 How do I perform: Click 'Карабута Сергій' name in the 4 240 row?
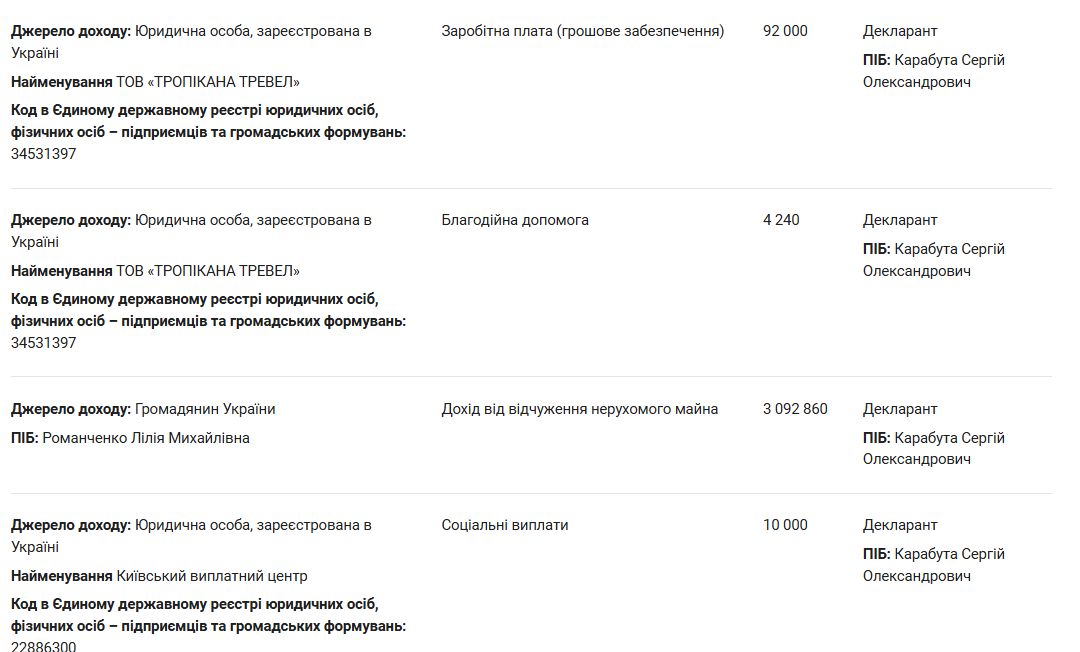pyautogui.click(x=950, y=249)
